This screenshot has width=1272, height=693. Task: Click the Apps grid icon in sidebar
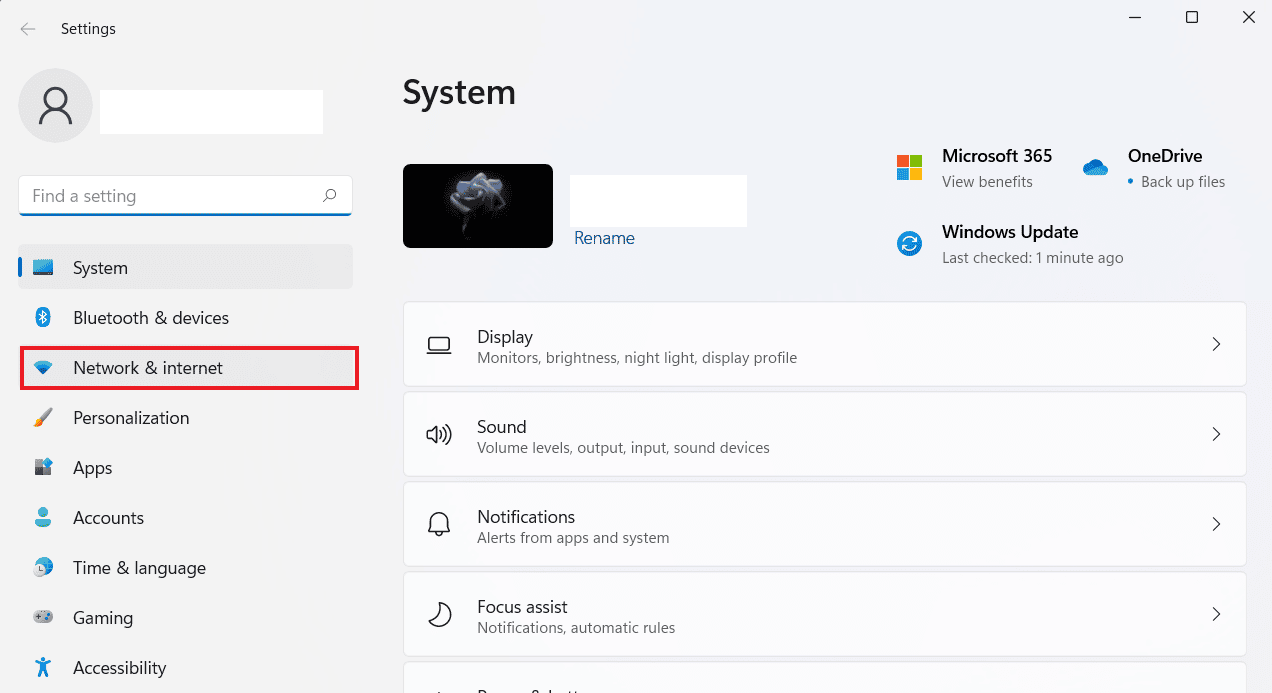tap(42, 468)
